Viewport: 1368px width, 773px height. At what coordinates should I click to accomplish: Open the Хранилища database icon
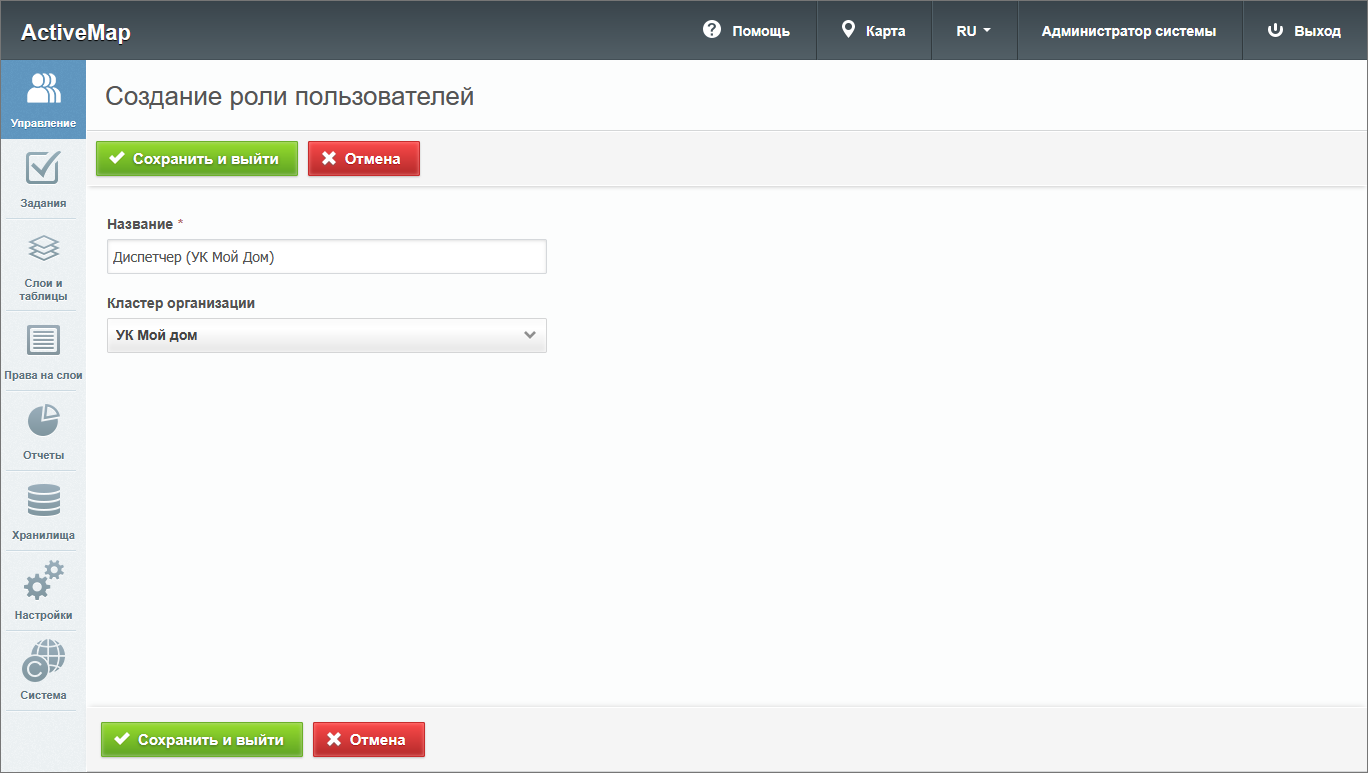pos(43,501)
